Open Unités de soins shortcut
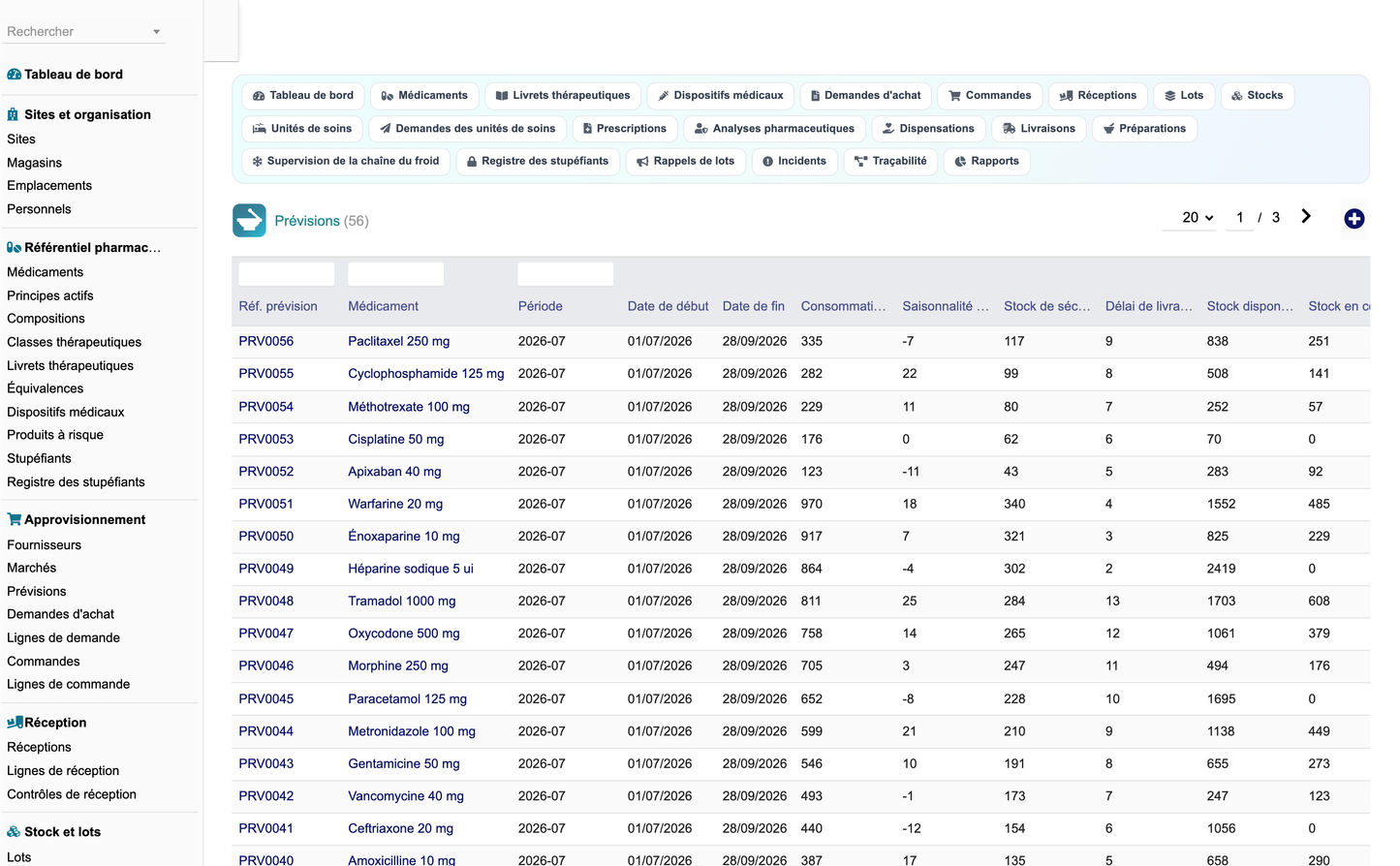The width and height of the screenshot is (1400, 866). coord(302,129)
